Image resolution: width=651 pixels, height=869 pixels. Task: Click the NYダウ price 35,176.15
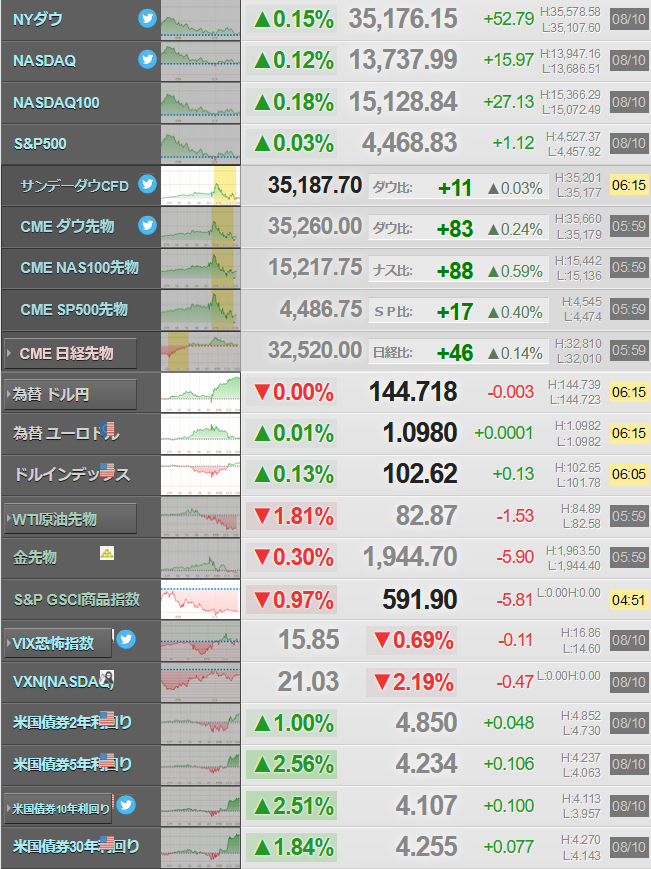[x=403, y=19]
